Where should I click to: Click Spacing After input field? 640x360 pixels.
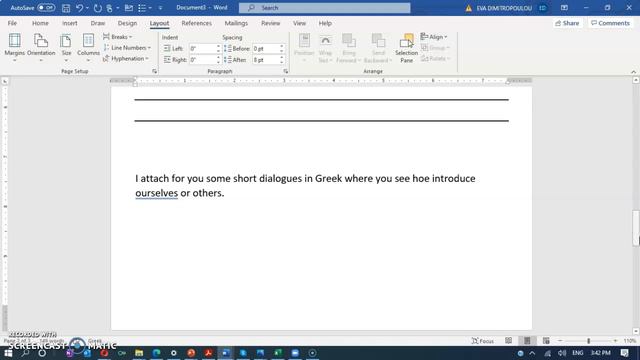coord(266,60)
